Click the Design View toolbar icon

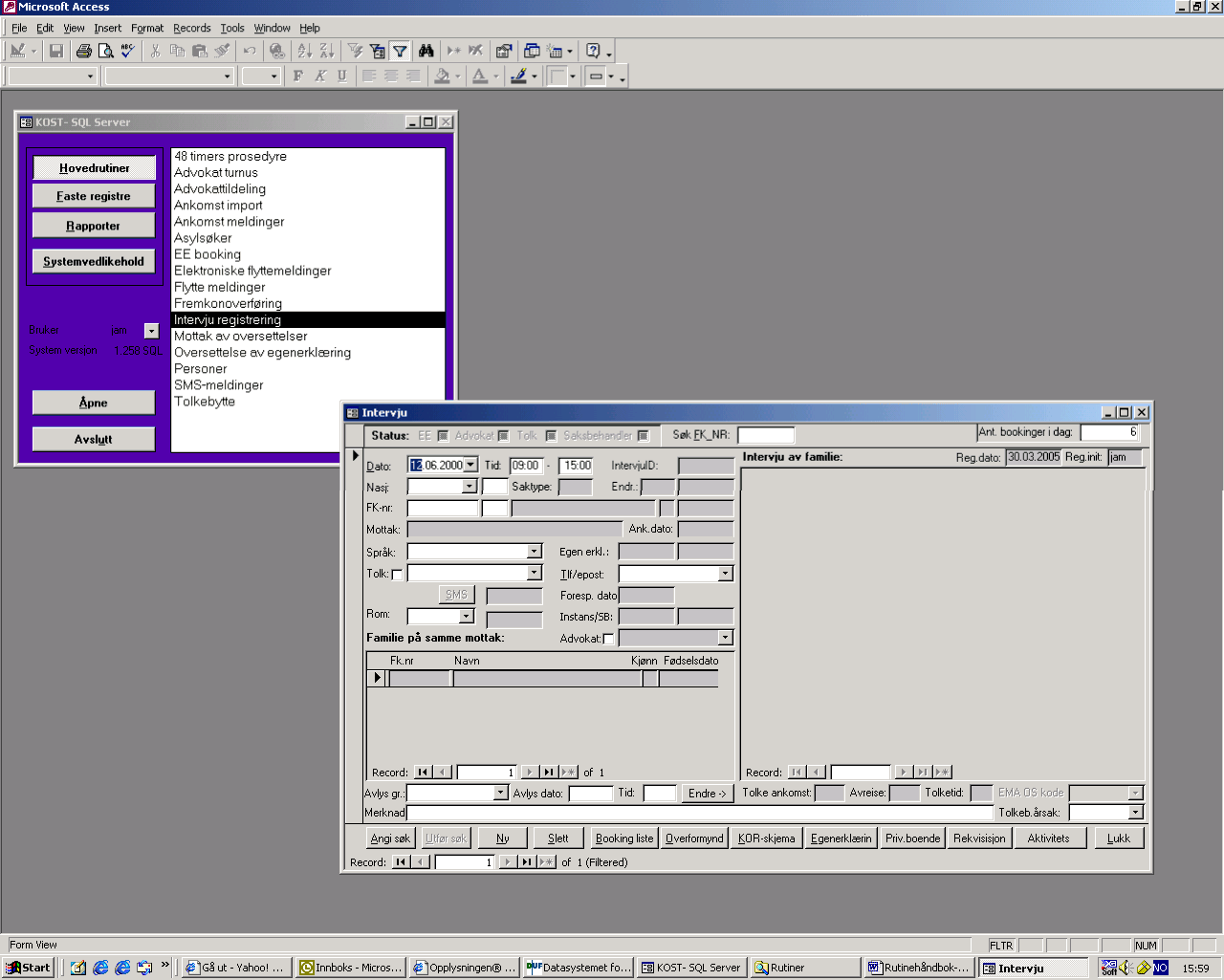pyautogui.click(x=17, y=51)
